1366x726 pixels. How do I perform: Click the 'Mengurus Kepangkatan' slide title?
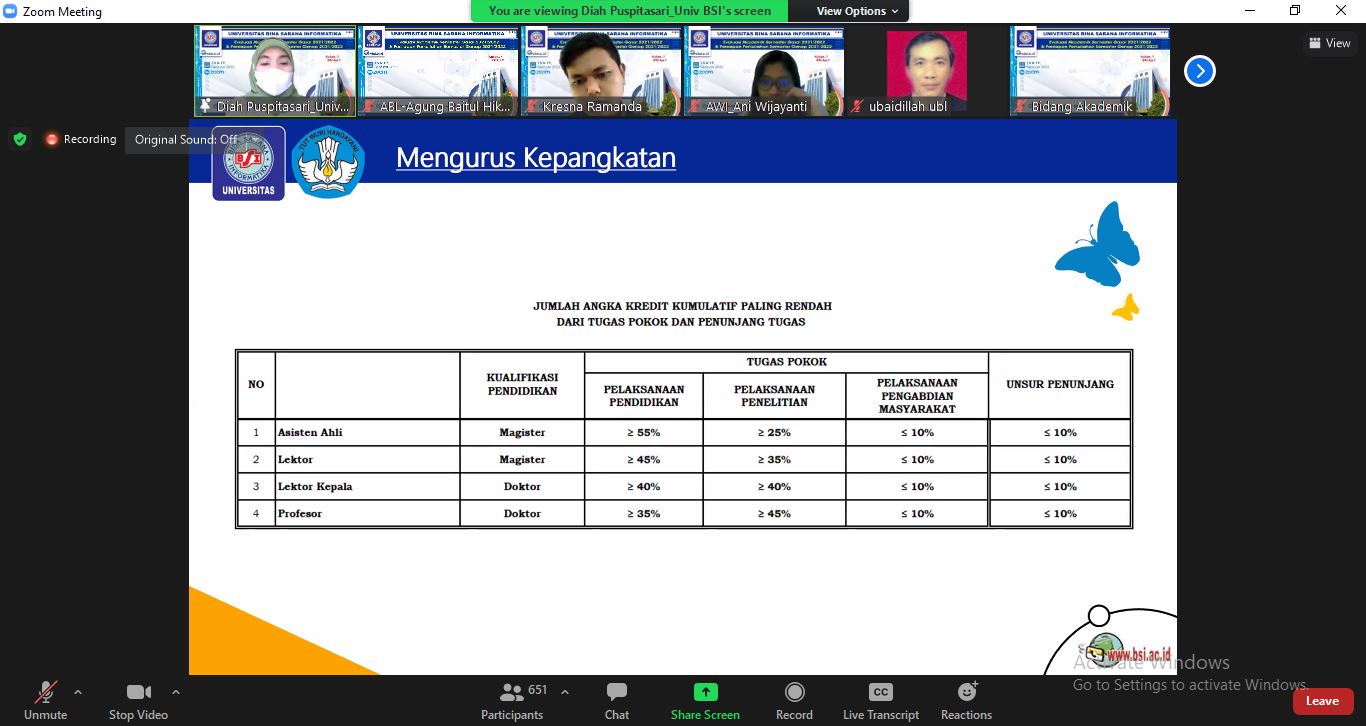point(536,158)
